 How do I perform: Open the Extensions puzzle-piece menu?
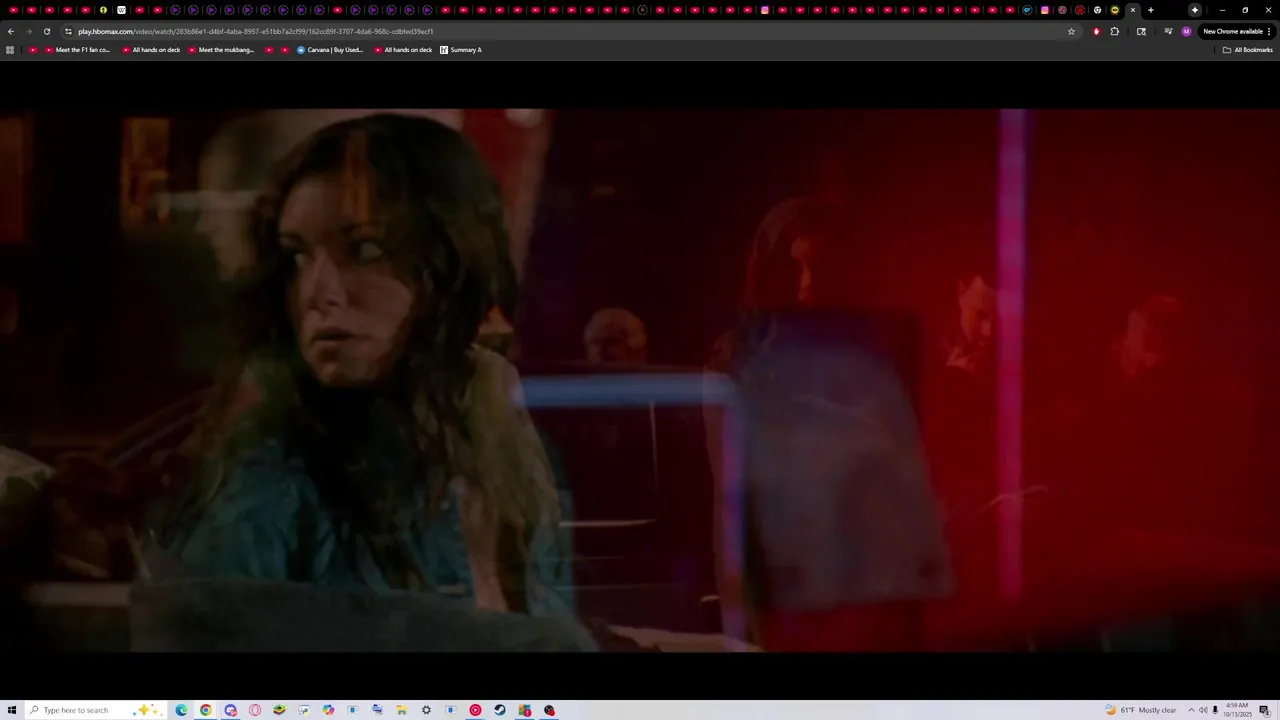pyautogui.click(x=1115, y=31)
